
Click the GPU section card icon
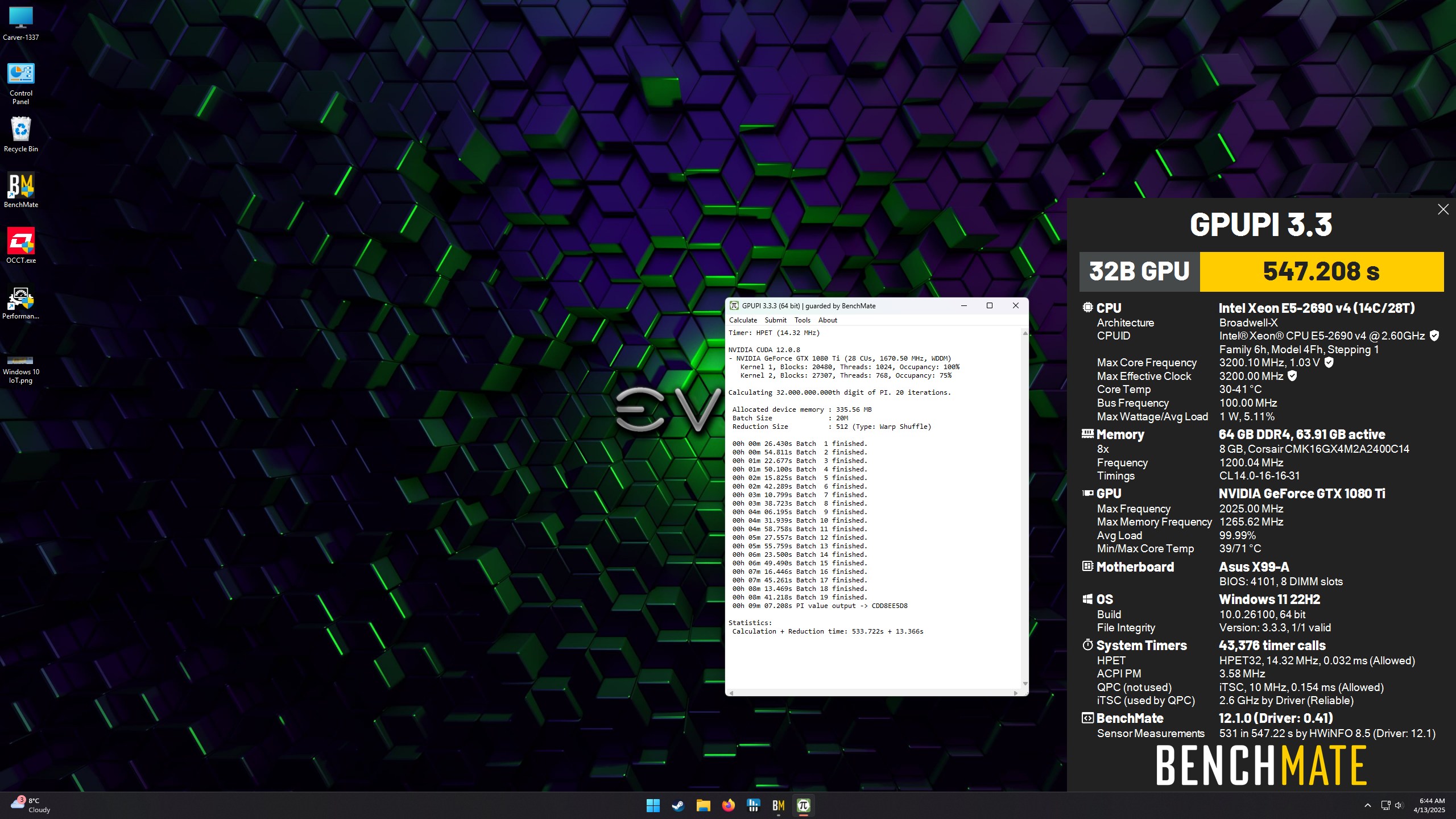1087,493
